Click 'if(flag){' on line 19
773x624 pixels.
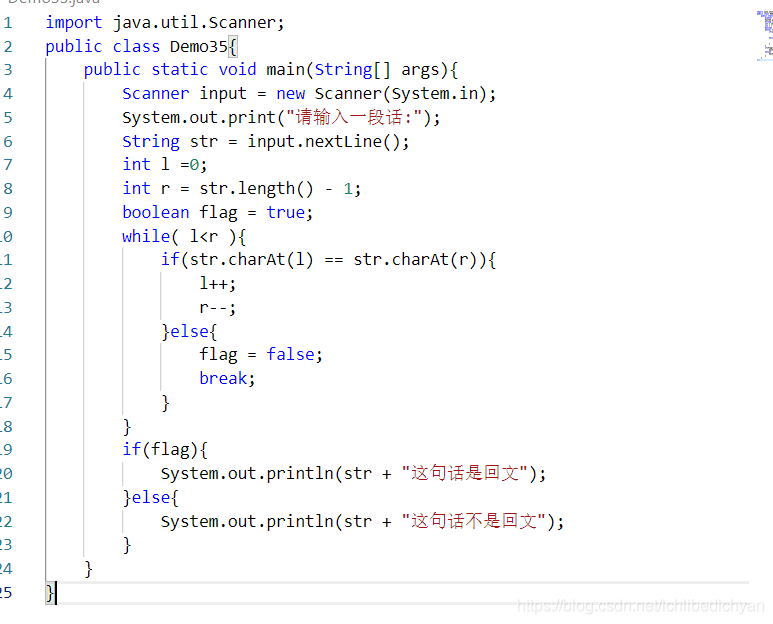pos(165,450)
